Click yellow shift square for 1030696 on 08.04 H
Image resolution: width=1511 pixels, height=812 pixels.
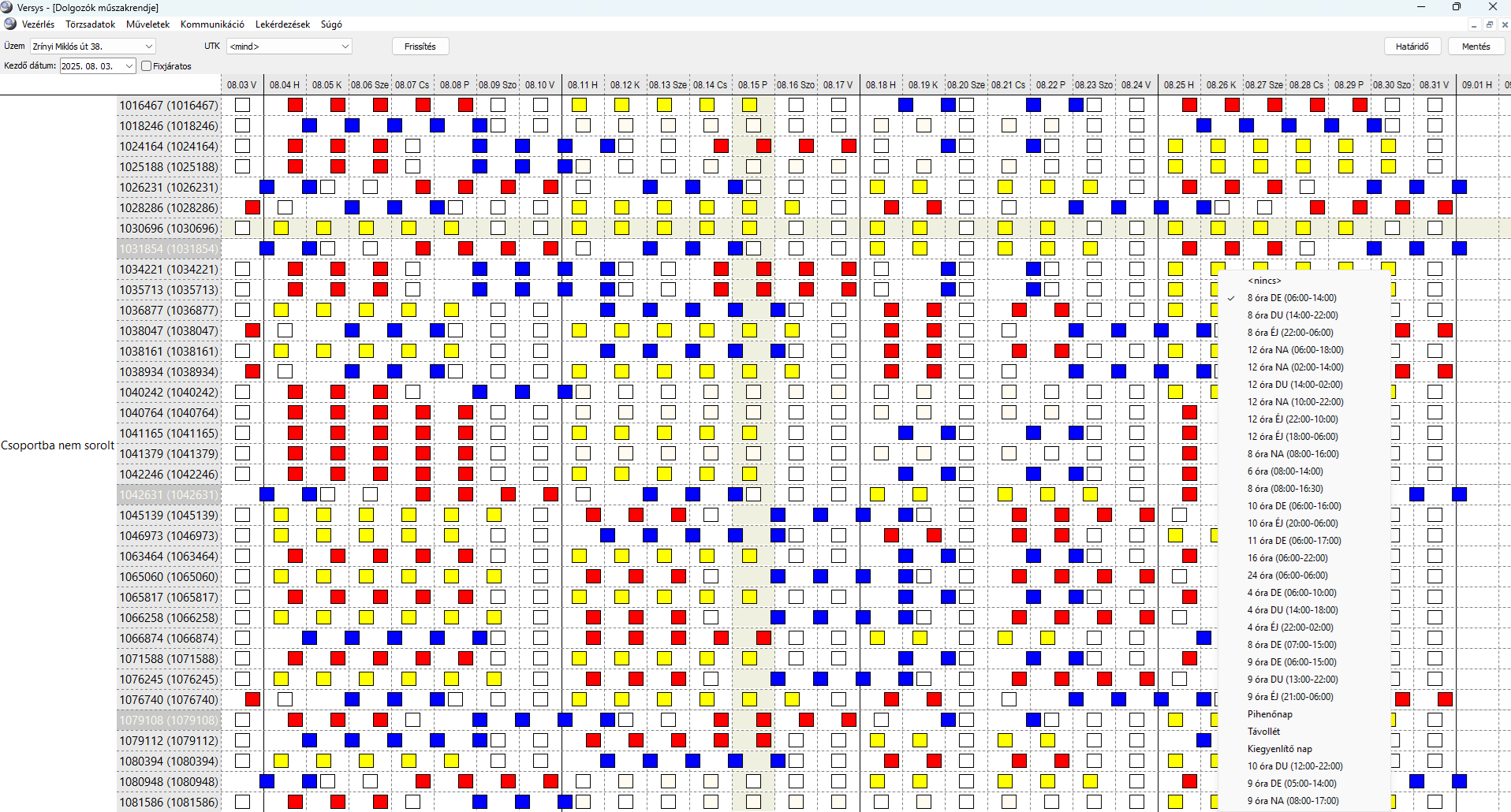pos(281,228)
